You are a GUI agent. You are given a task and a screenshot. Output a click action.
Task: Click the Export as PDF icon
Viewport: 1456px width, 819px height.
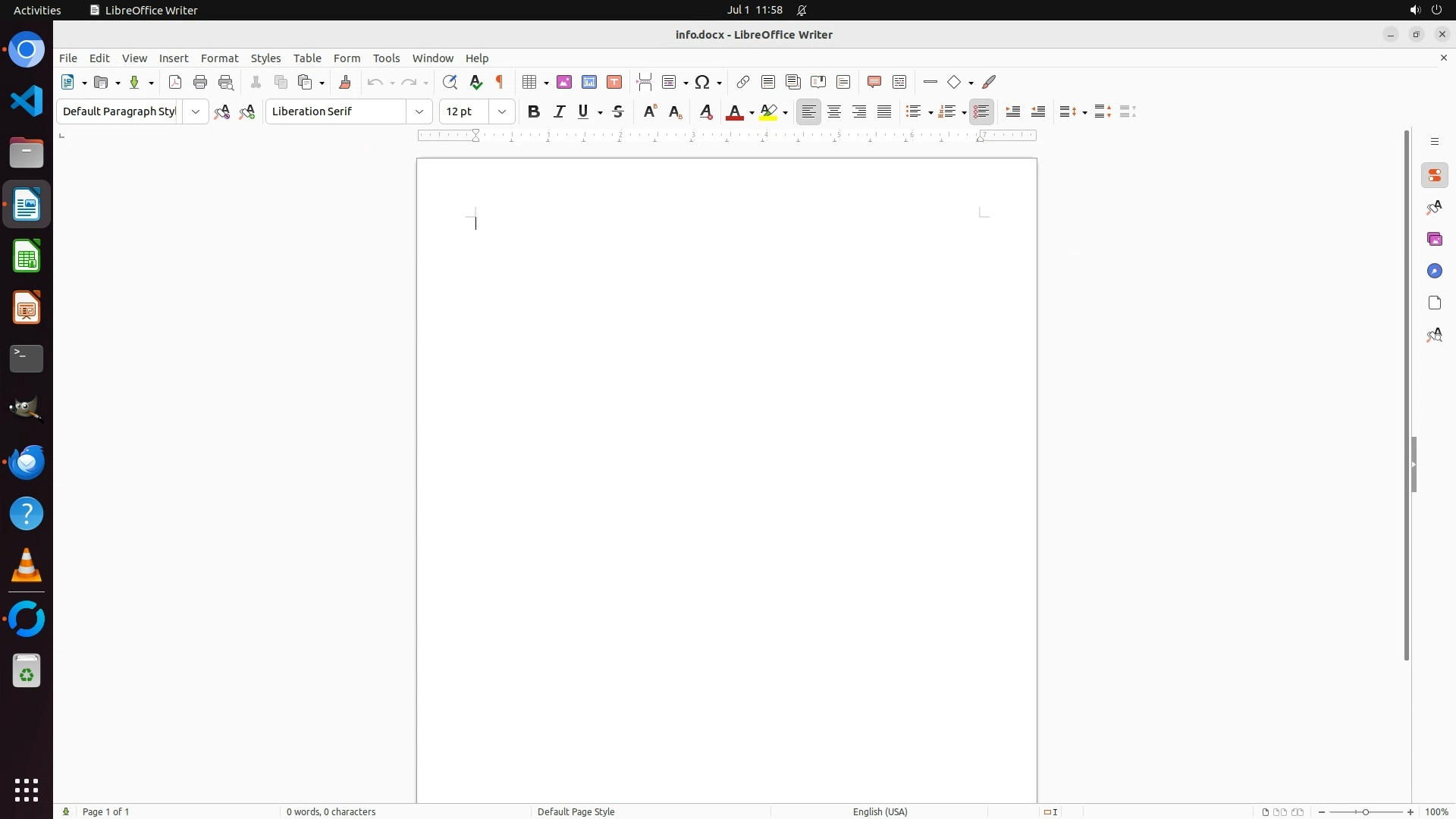coord(175,83)
